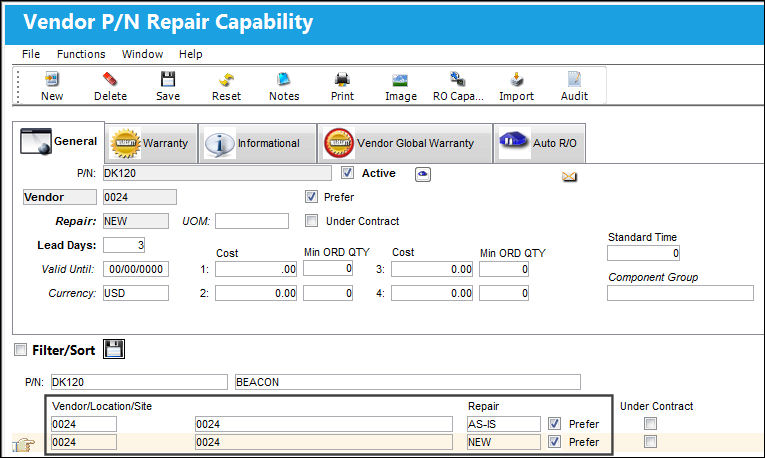Image resolution: width=765 pixels, height=458 pixels.
Task: Select NEW repair cell in vendor list
Action: (x=504, y=442)
